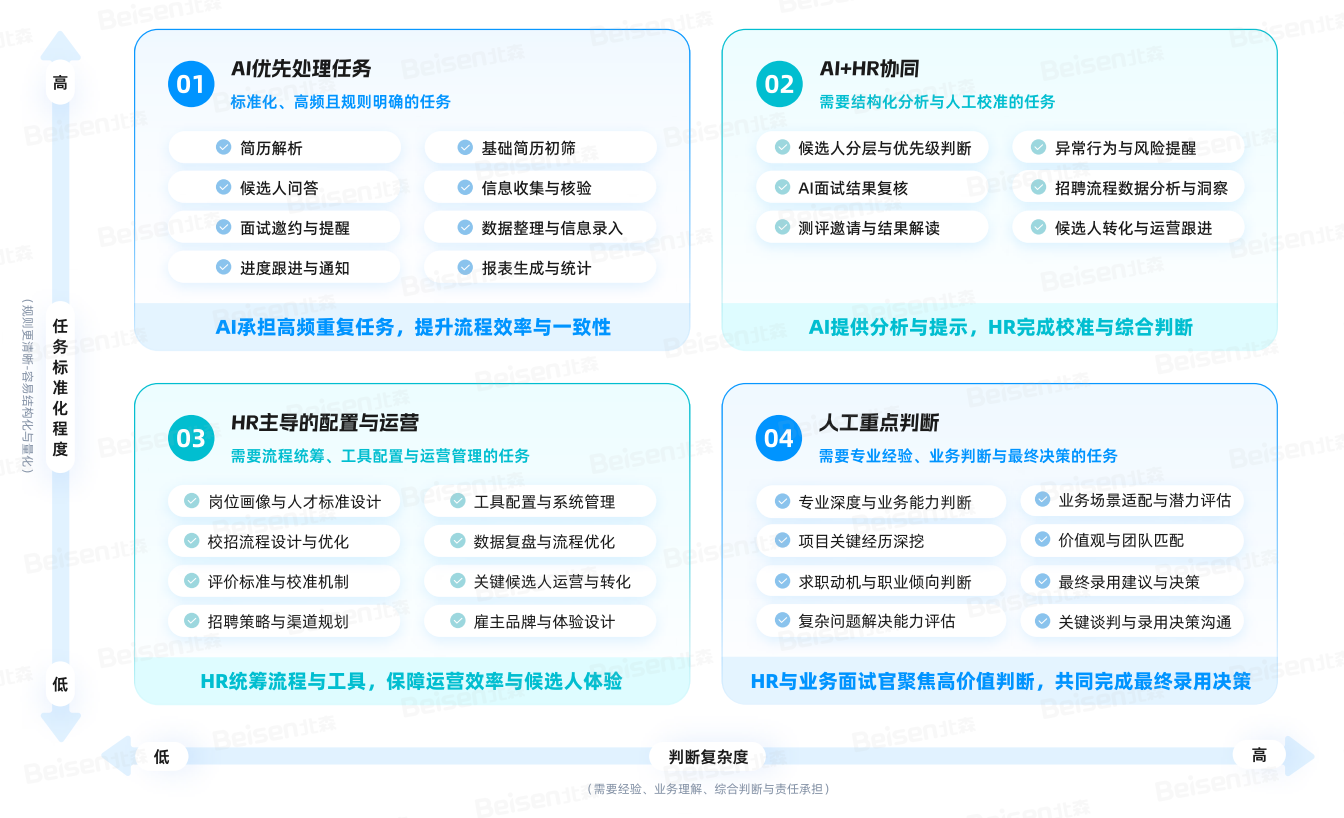Click the vertical note 规则更清晰·容易结构化与量化

27,386
